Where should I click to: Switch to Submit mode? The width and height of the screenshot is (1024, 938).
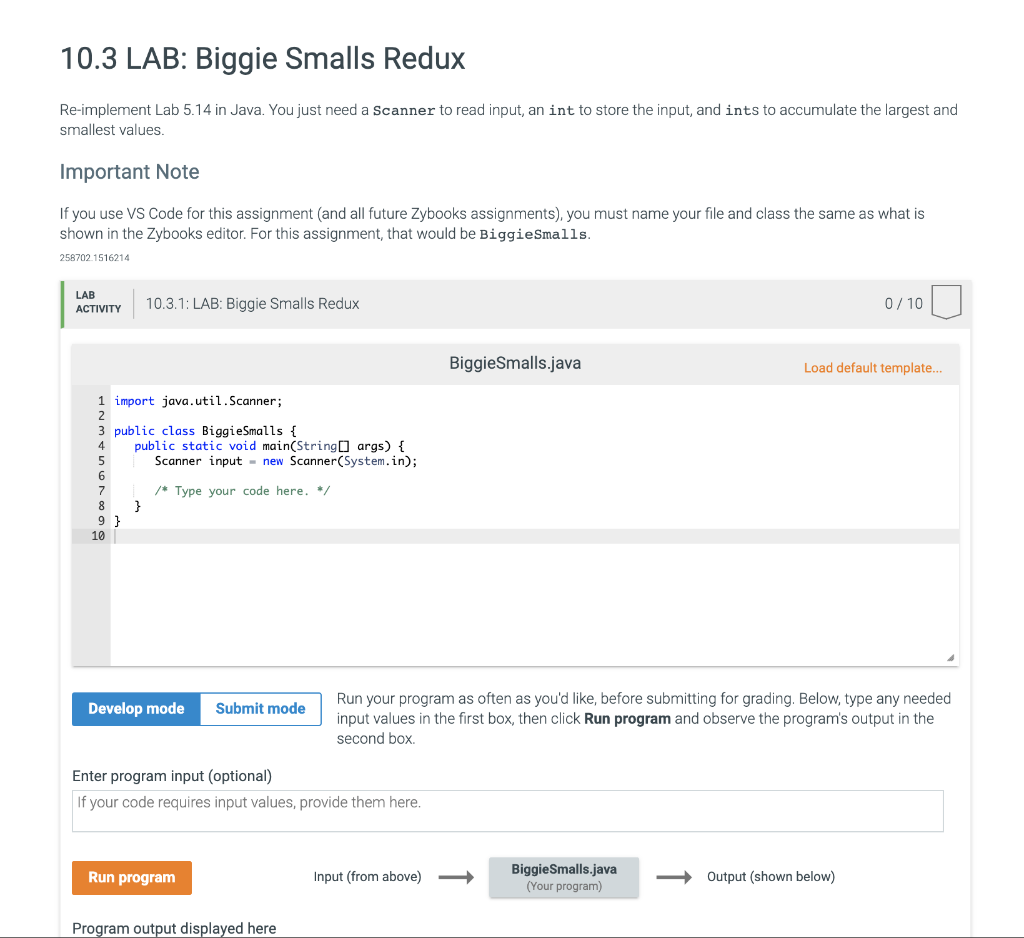click(260, 708)
